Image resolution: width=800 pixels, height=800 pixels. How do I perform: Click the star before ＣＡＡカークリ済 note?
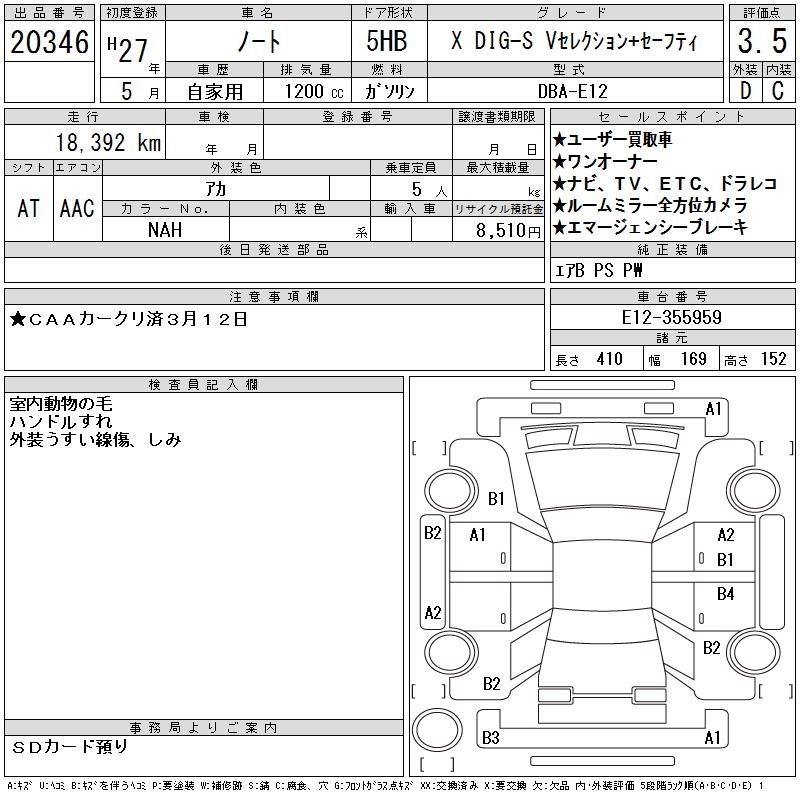(18, 320)
